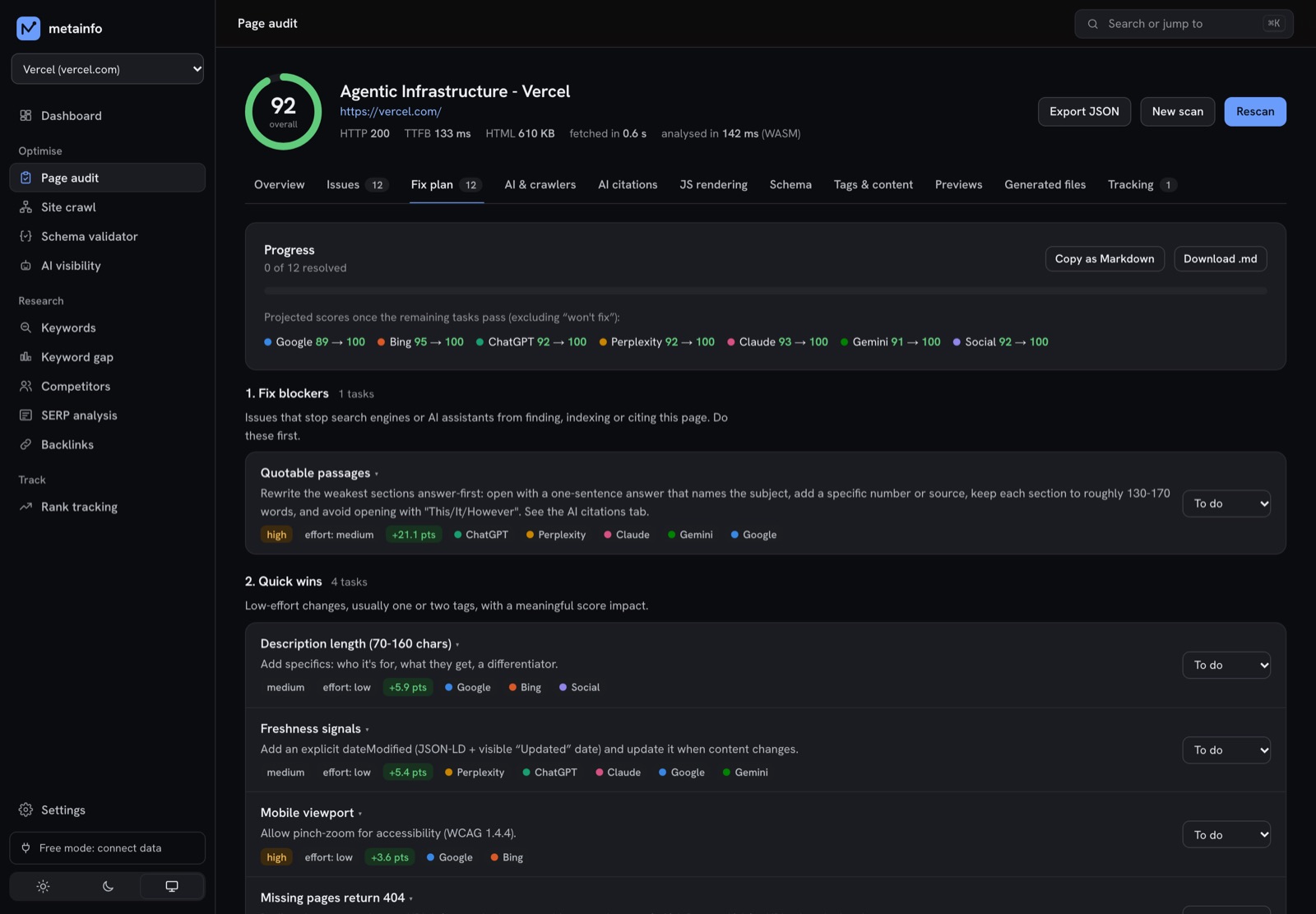The width and height of the screenshot is (1316, 914).
Task: Click the search magnifier icon in top bar
Action: pyautogui.click(x=1093, y=24)
